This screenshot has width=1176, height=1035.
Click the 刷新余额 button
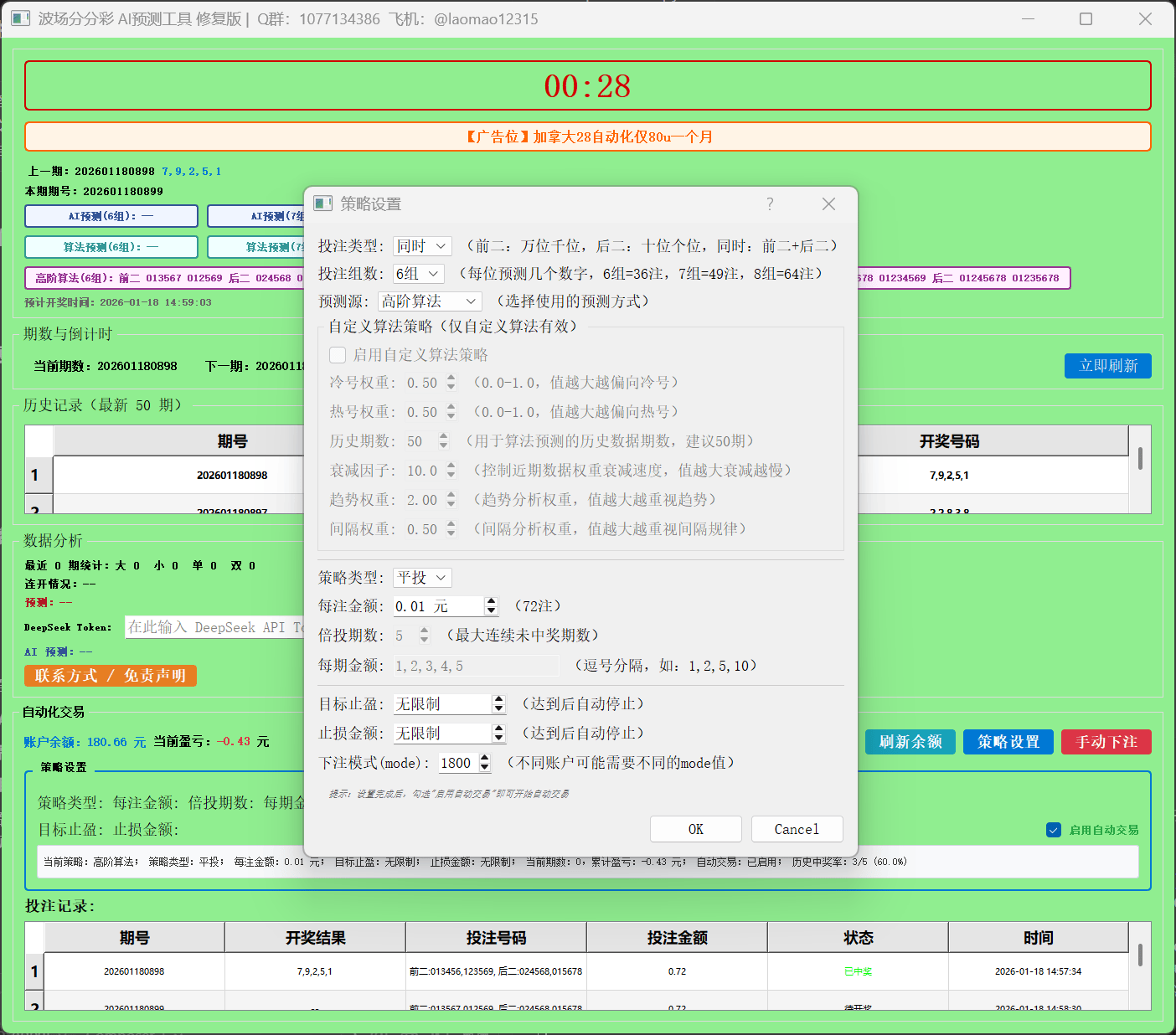point(910,742)
